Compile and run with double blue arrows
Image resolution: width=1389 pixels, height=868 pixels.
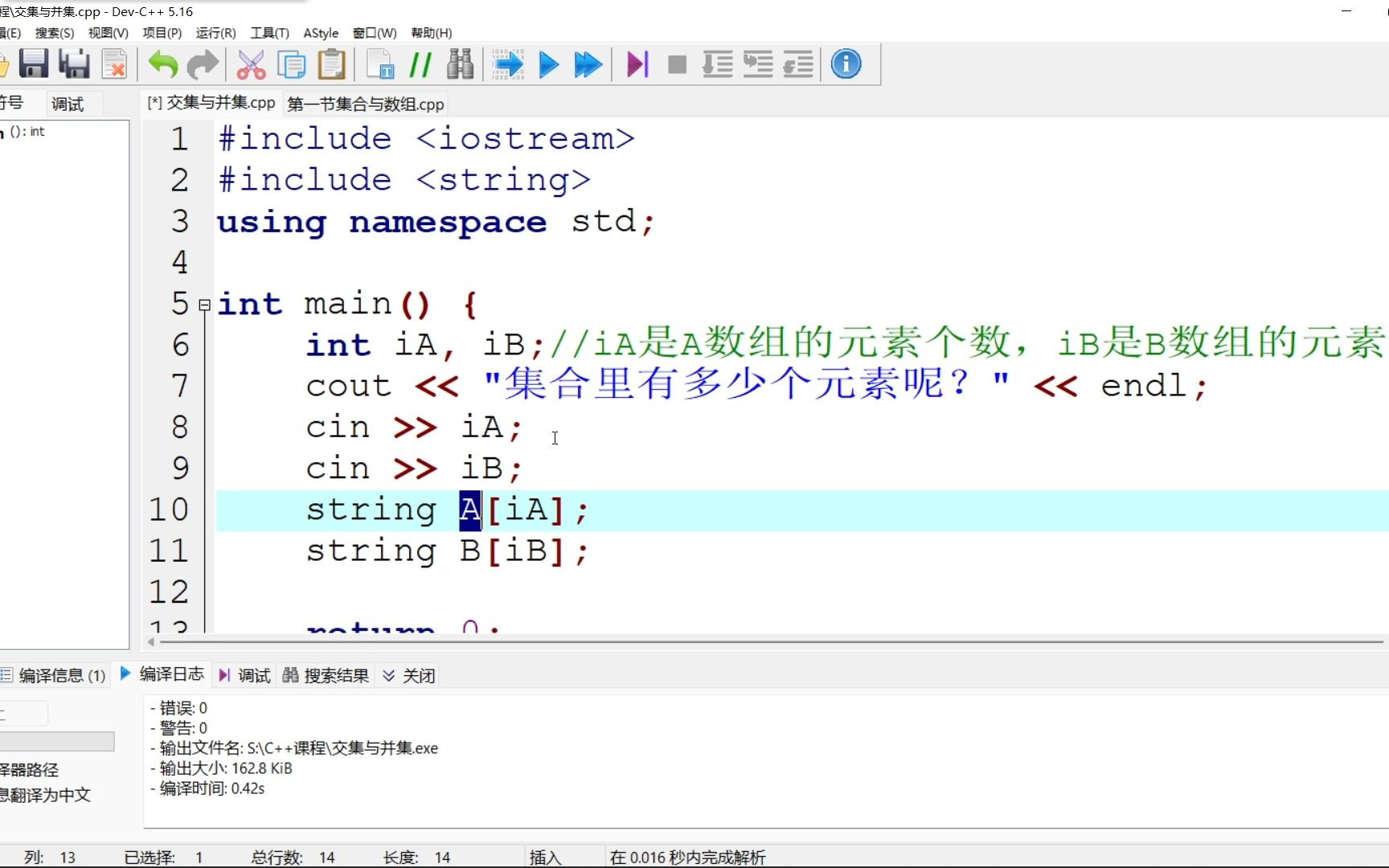click(x=588, y=64)
